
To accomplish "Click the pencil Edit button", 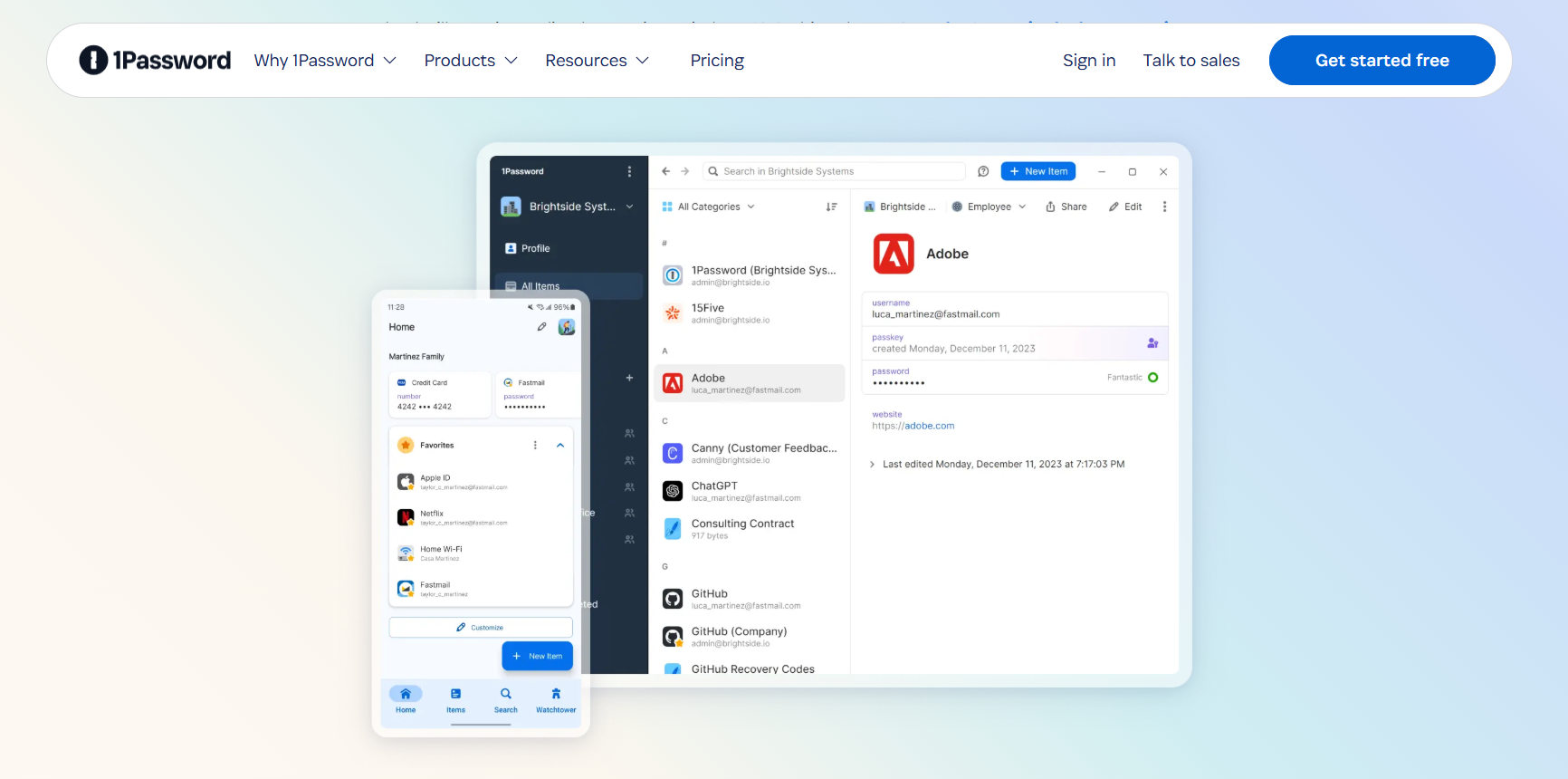I will coord(1125,207).
